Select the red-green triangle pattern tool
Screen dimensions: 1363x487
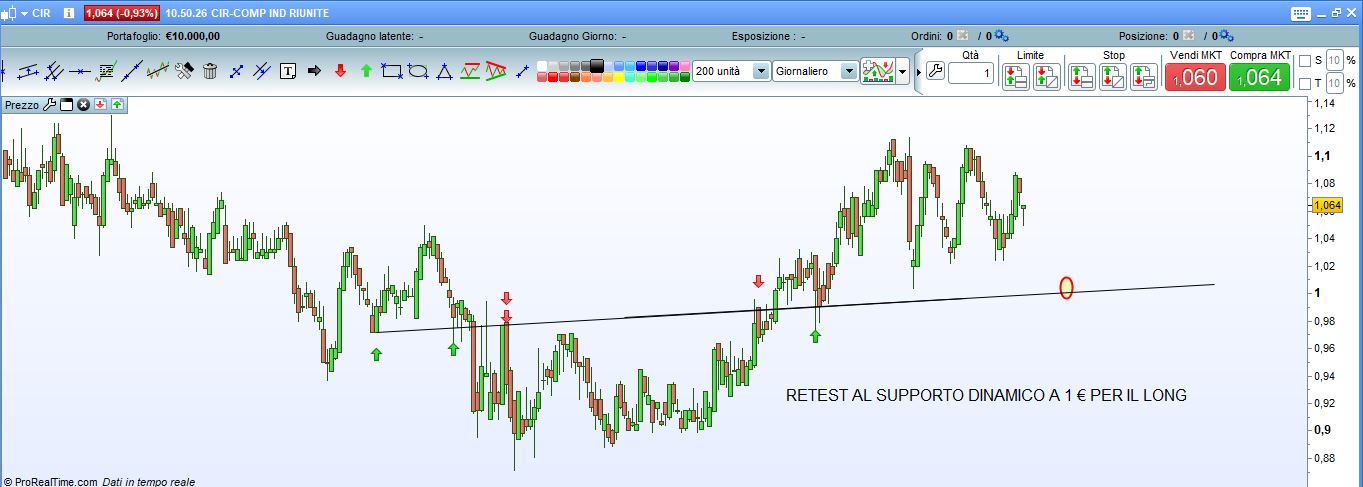(x=496, y=71)
